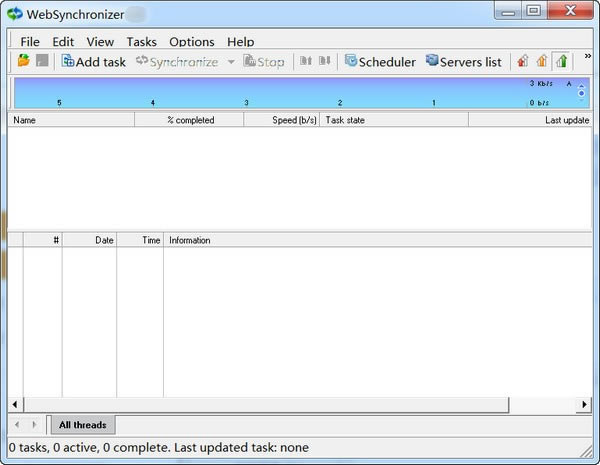Click the tab scroll left arrow
The width and height of the screenshot is (600, 465).
click(18, 425)
